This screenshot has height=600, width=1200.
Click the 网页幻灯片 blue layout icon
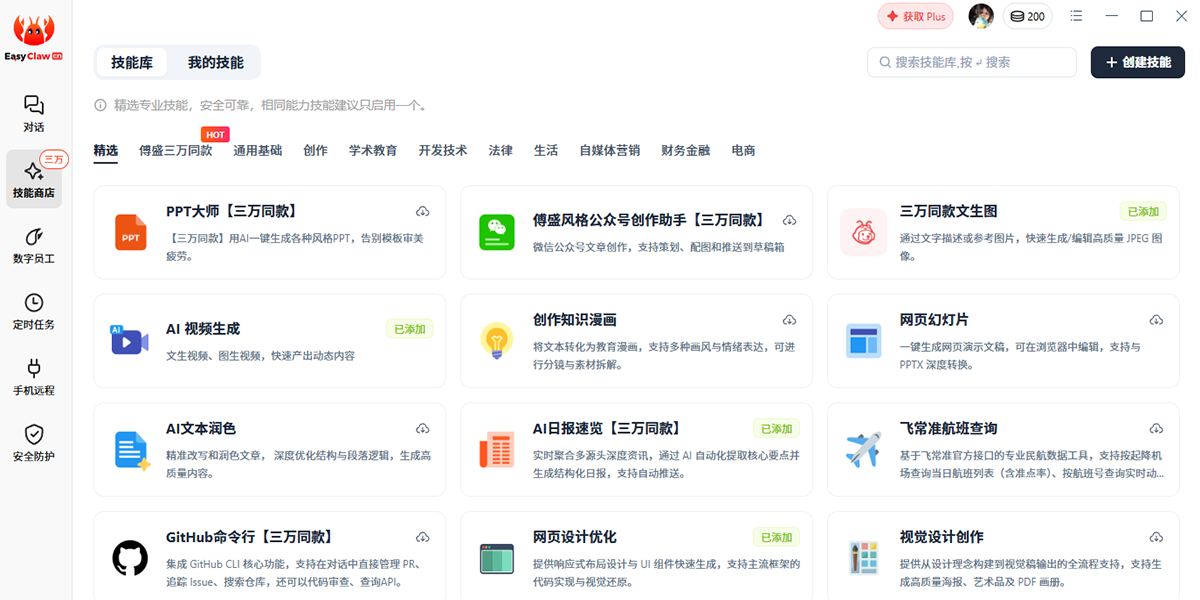point(863,341)
